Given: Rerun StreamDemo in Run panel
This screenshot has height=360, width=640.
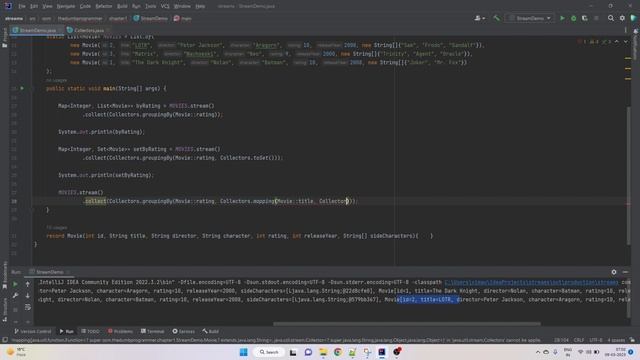Looking at the screenshot, I should pyautogui.click(x=15, y=284).
